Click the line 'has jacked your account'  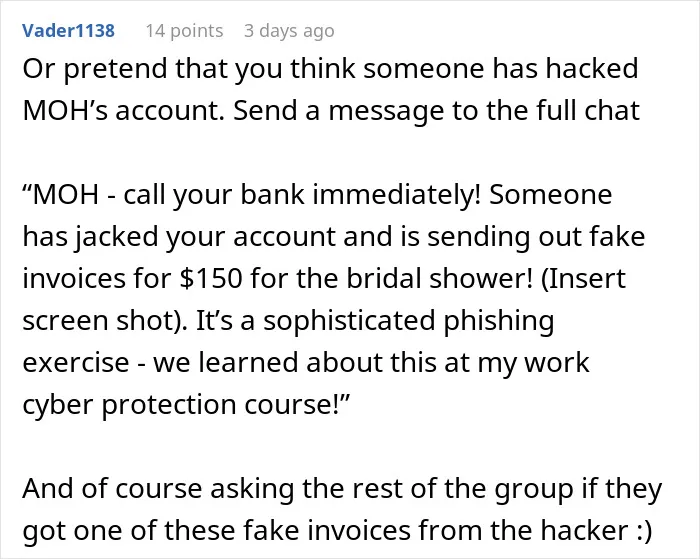pyautogui.click(x=334, y=237)
